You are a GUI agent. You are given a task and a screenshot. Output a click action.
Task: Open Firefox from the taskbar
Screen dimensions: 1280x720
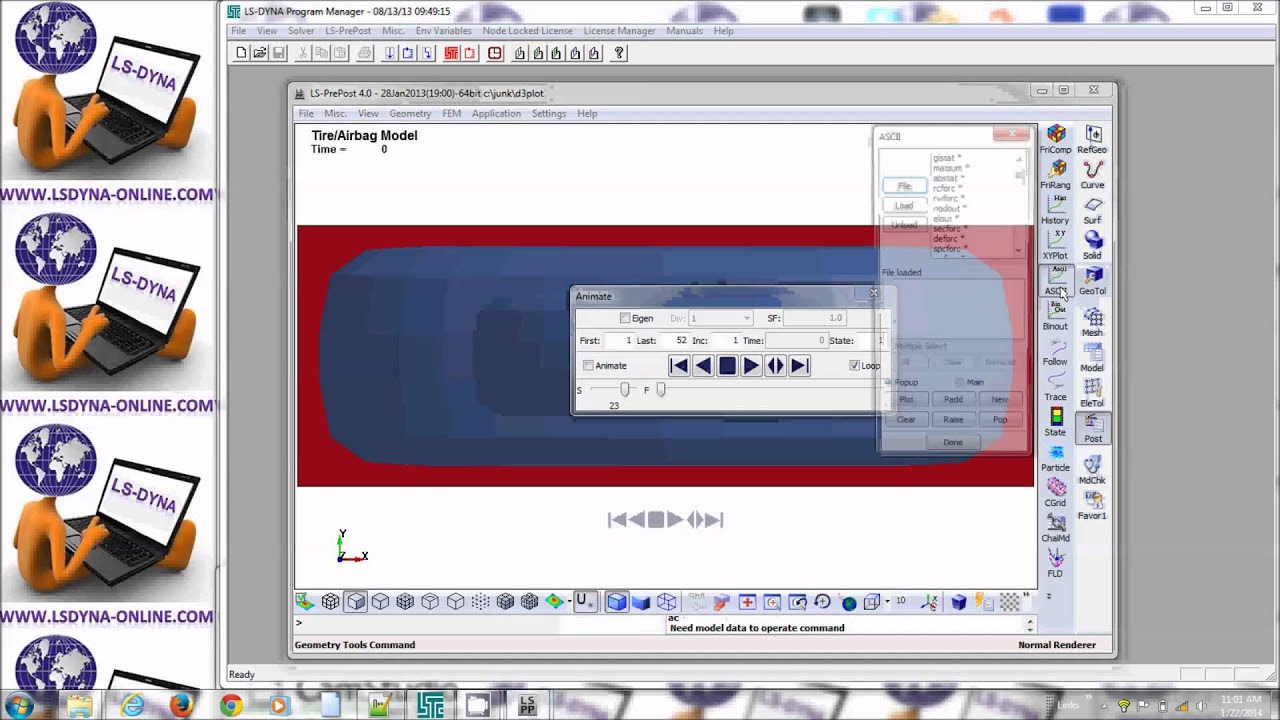tap(181, 706)
